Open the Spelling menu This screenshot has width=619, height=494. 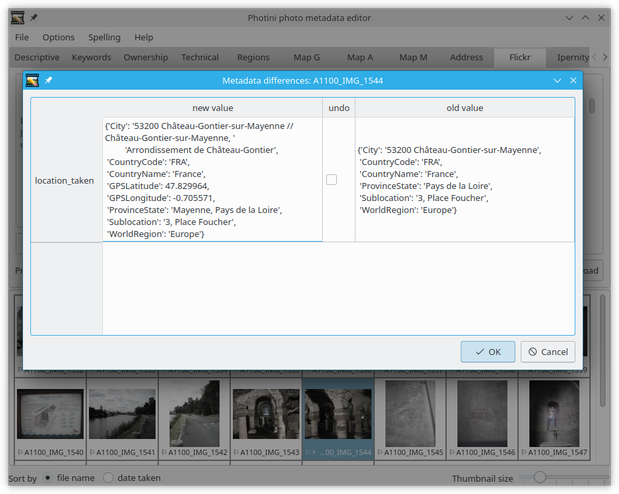104,38
